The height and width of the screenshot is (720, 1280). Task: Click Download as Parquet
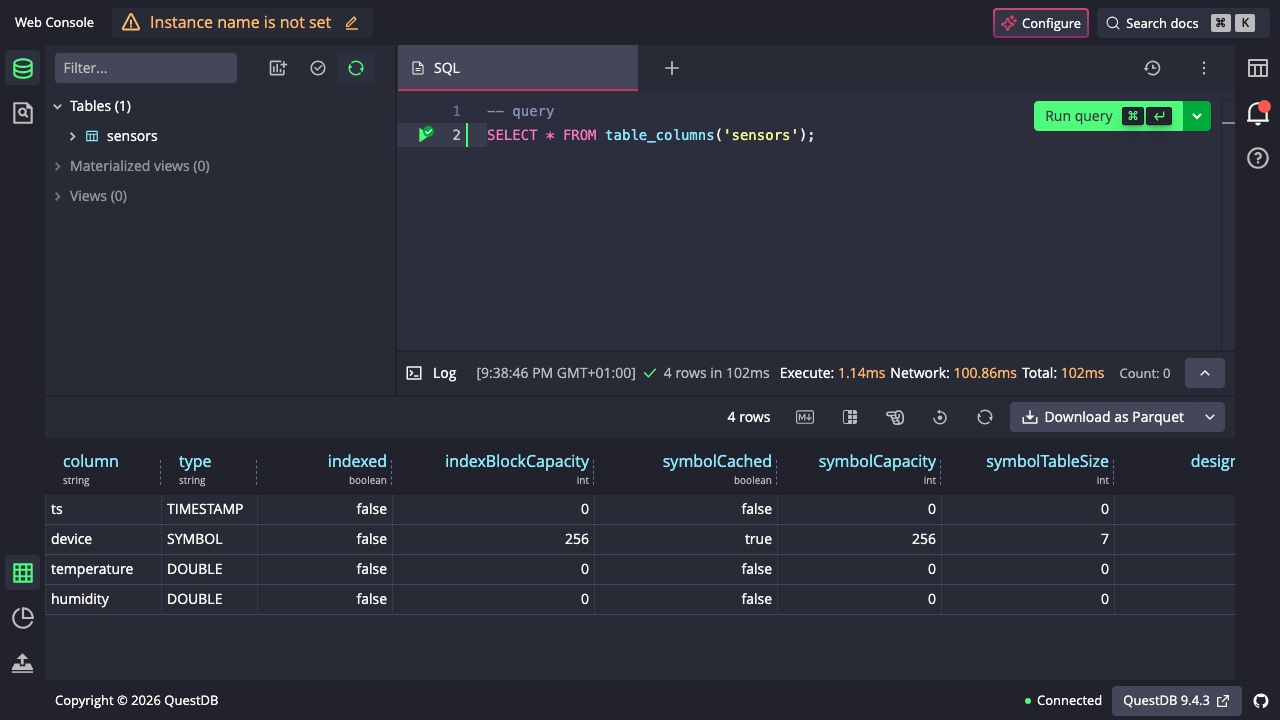[x=1103, y=417]
